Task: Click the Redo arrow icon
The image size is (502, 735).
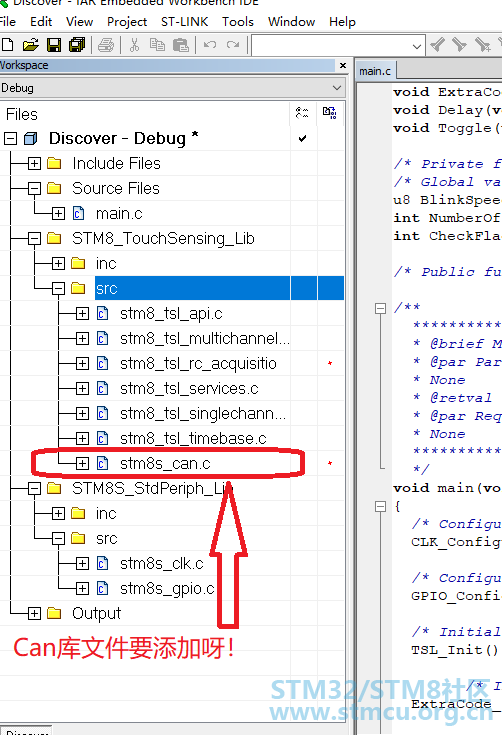Action: pos(233,45)
